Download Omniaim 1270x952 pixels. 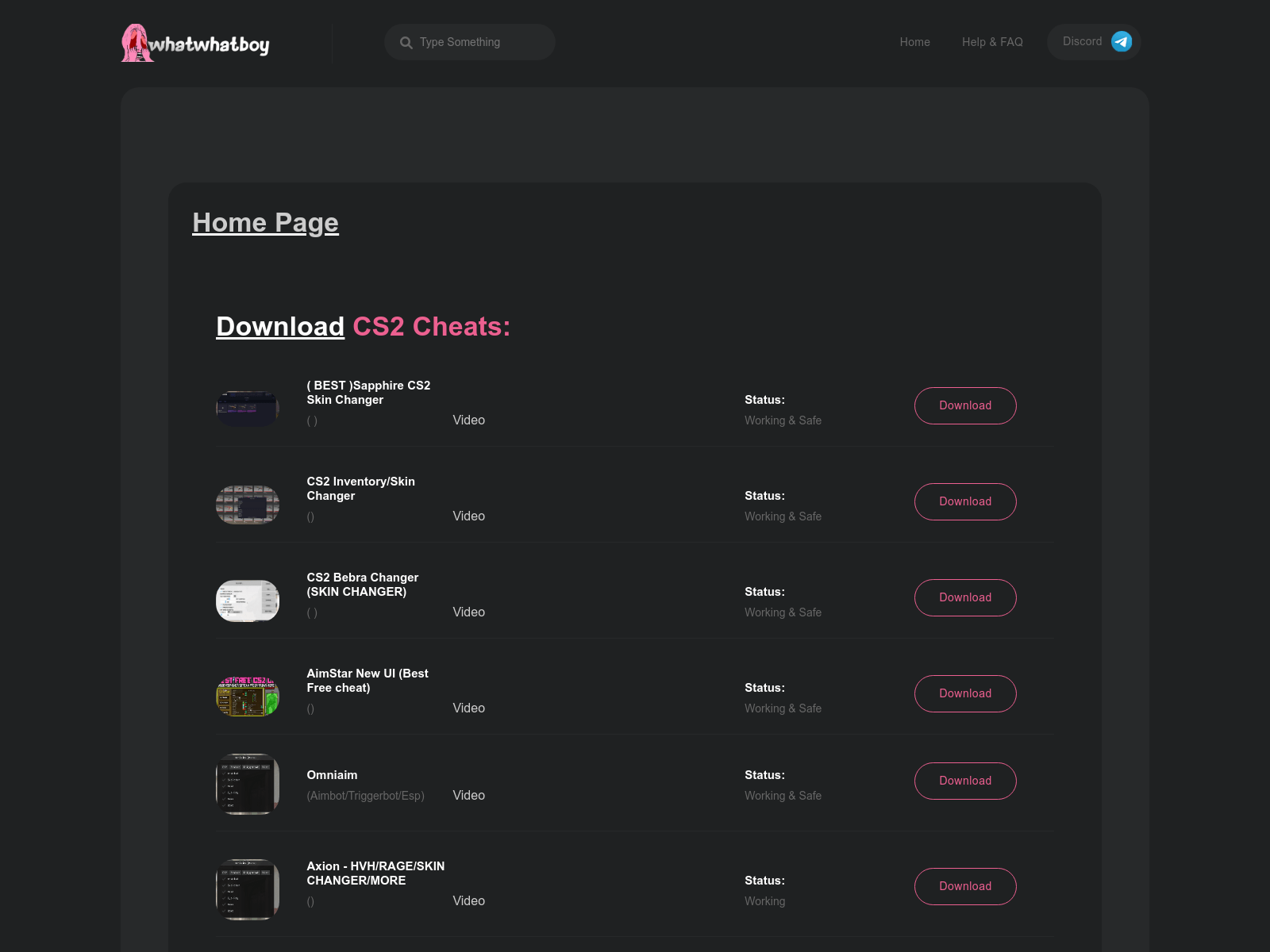pyautogui.click(x=965, y=781)
